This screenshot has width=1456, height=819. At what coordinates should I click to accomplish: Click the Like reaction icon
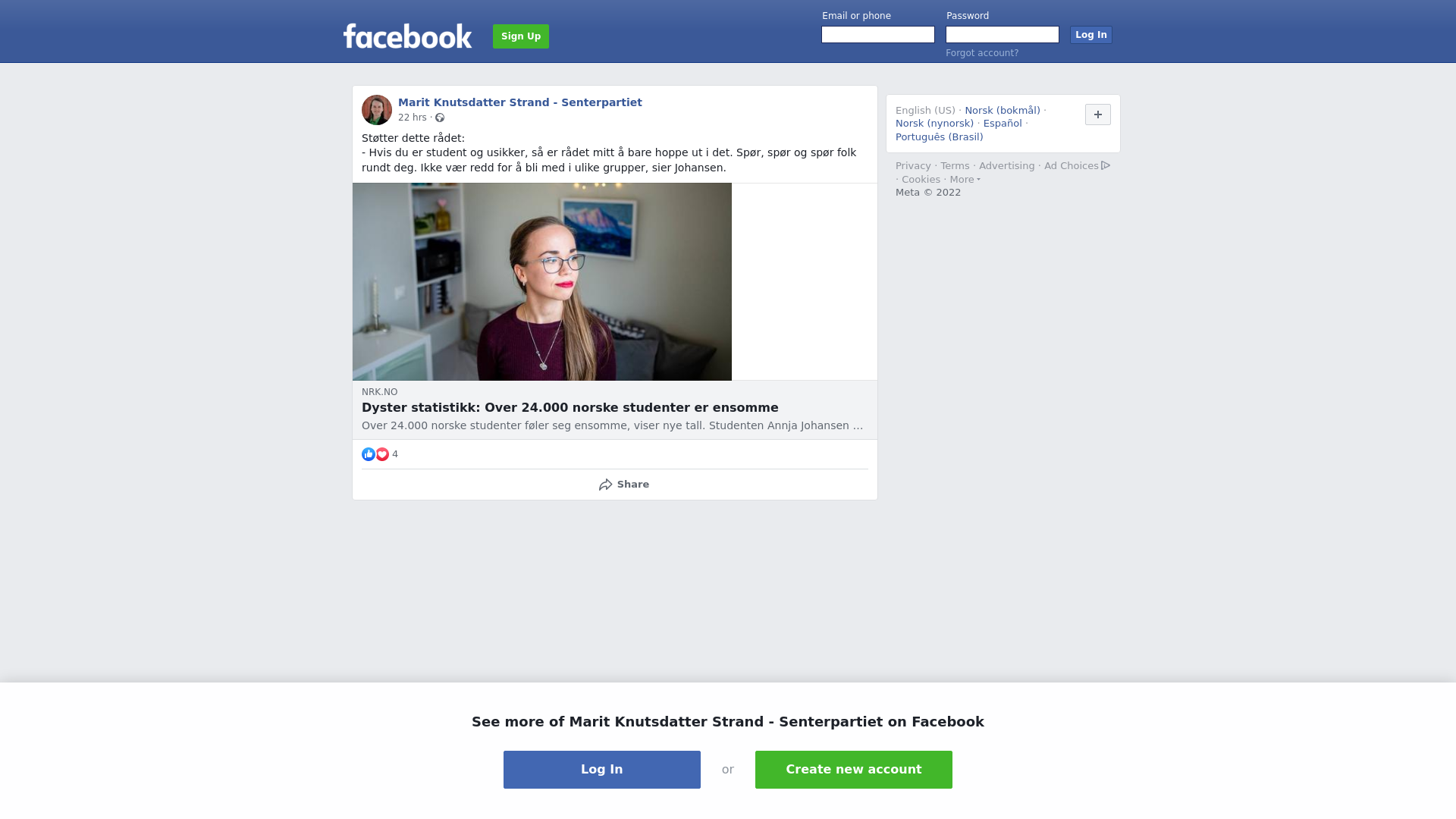tap(369, 454)
